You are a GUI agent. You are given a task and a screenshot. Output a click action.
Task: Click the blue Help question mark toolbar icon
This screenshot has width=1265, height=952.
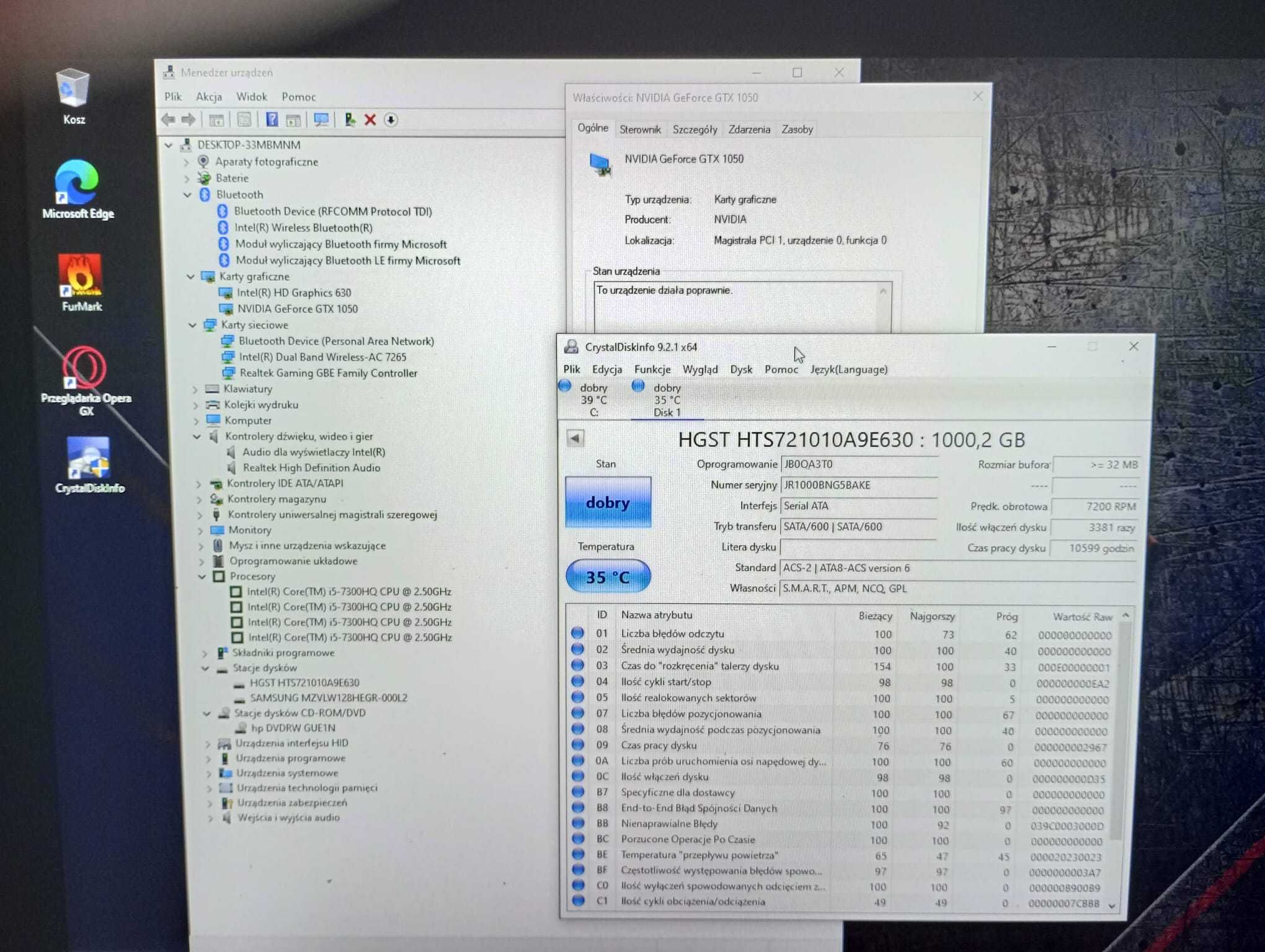[x=272, y=119]
